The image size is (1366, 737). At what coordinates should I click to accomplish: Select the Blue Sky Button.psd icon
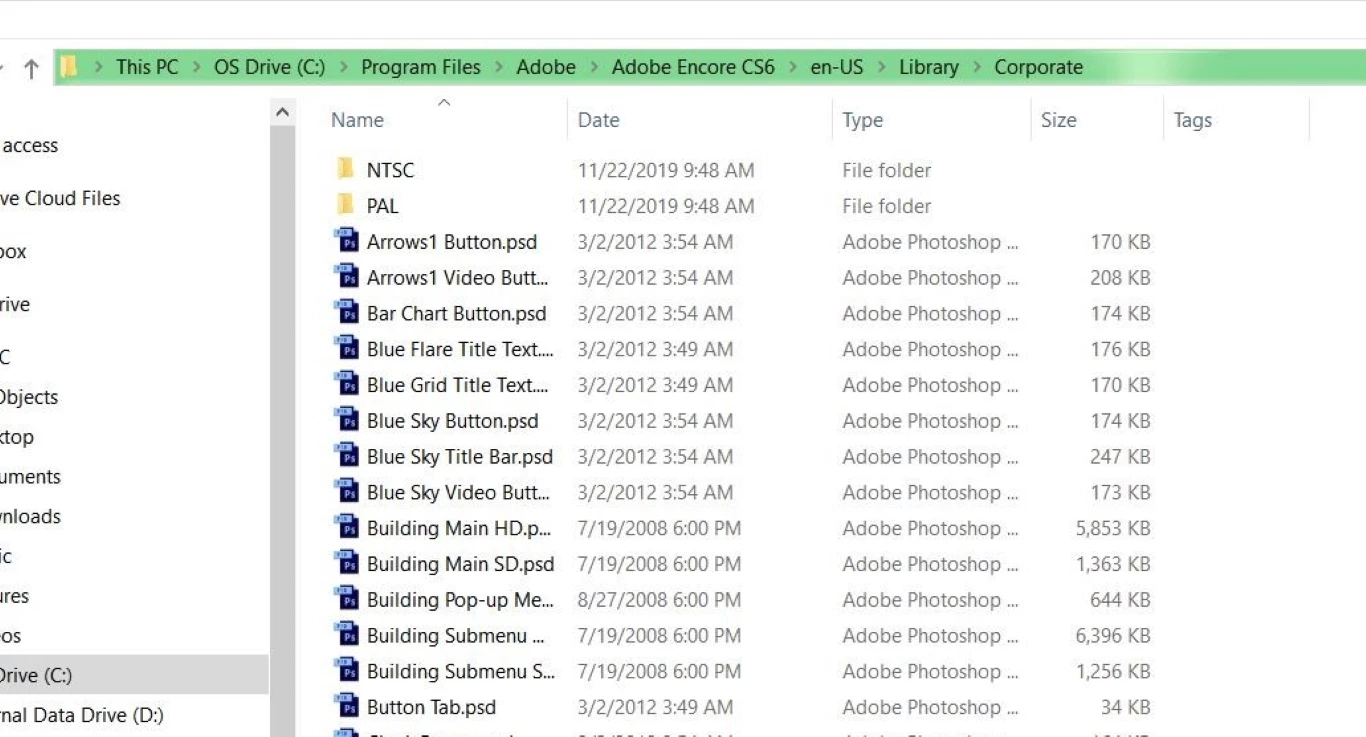(346, 420)
